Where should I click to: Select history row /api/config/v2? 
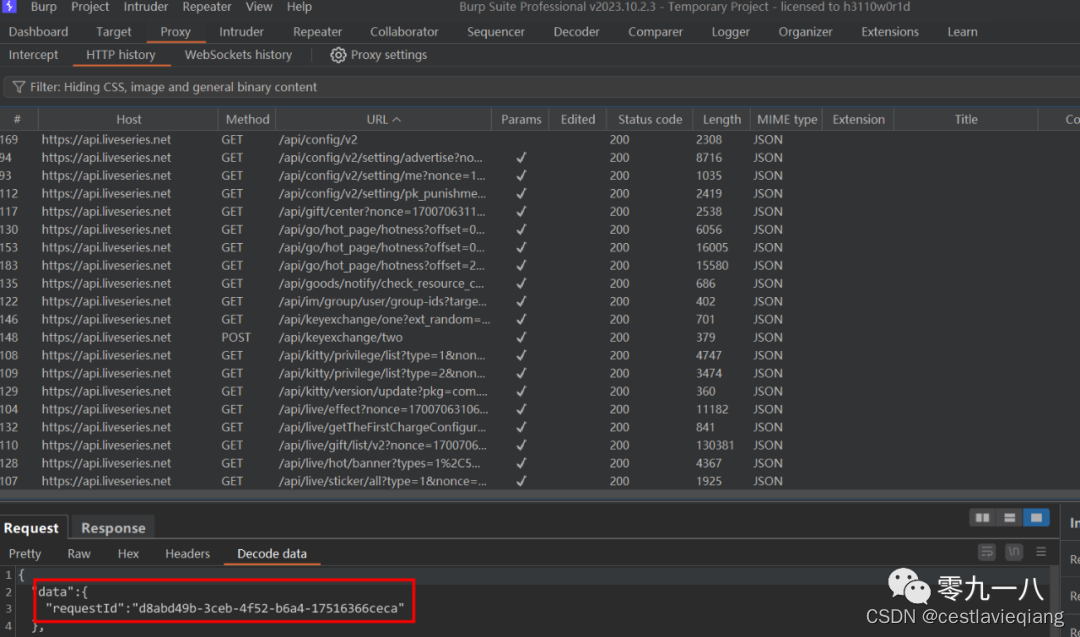(x=540, y=140)
